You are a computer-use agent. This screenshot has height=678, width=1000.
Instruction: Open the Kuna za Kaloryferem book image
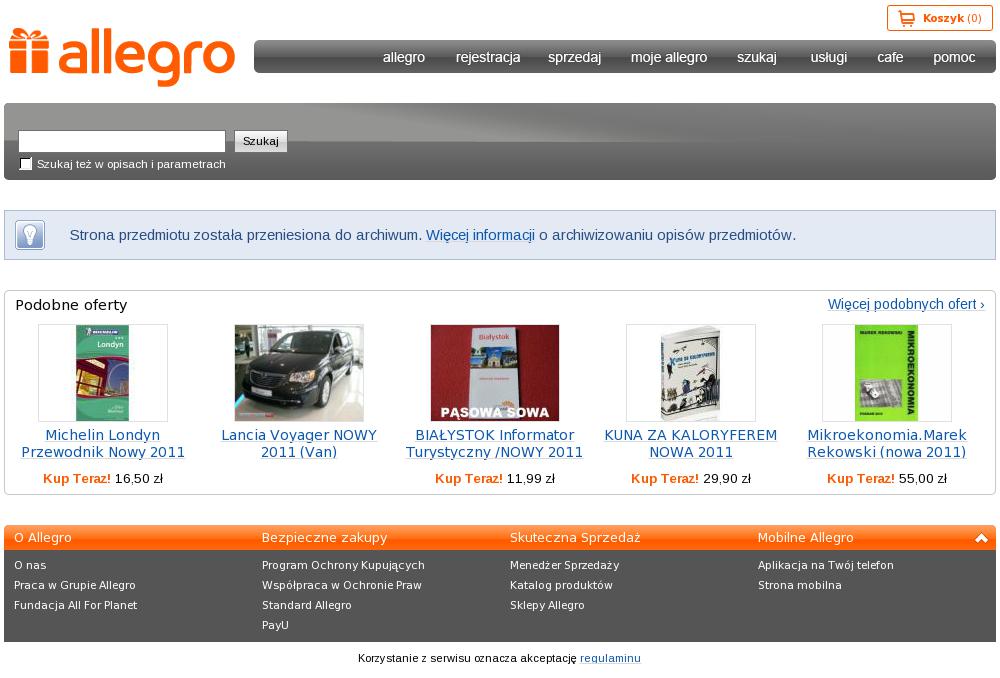tap(691, 373)
